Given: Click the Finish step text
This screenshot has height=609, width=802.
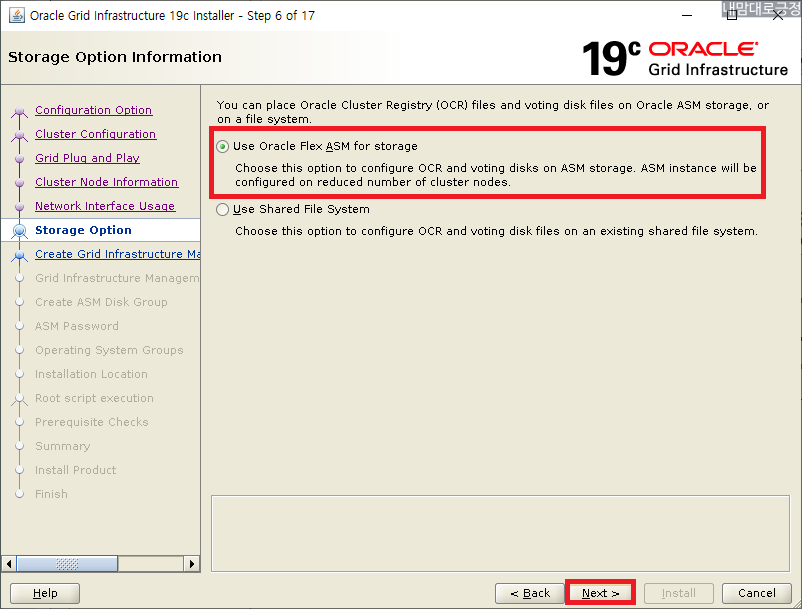Looking at the screenshot, I should (51, 494).
